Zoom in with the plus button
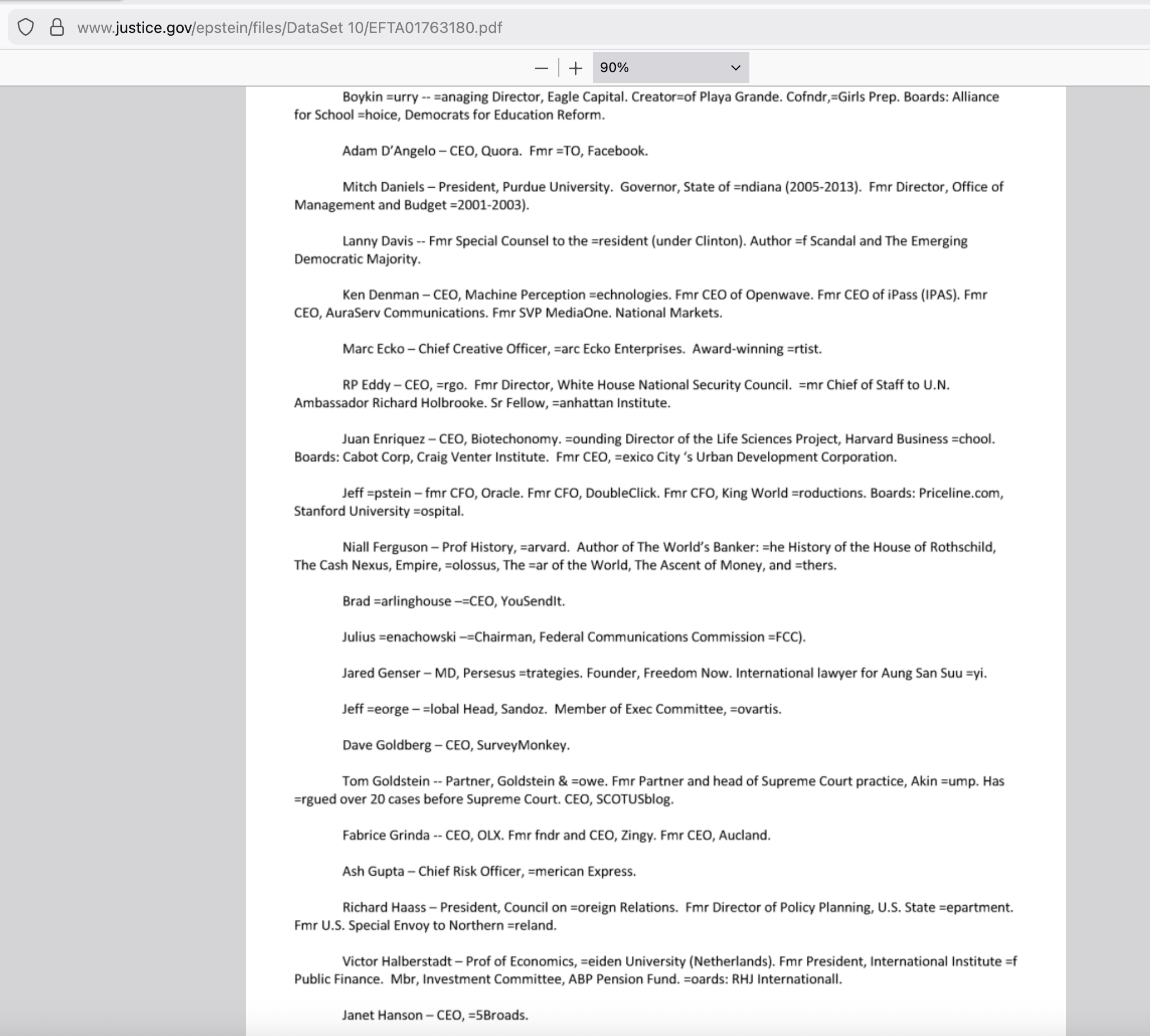Image resolution: width=1150 pixels, height=1036 pixels. pyautogui.click(x=576, y=68)
